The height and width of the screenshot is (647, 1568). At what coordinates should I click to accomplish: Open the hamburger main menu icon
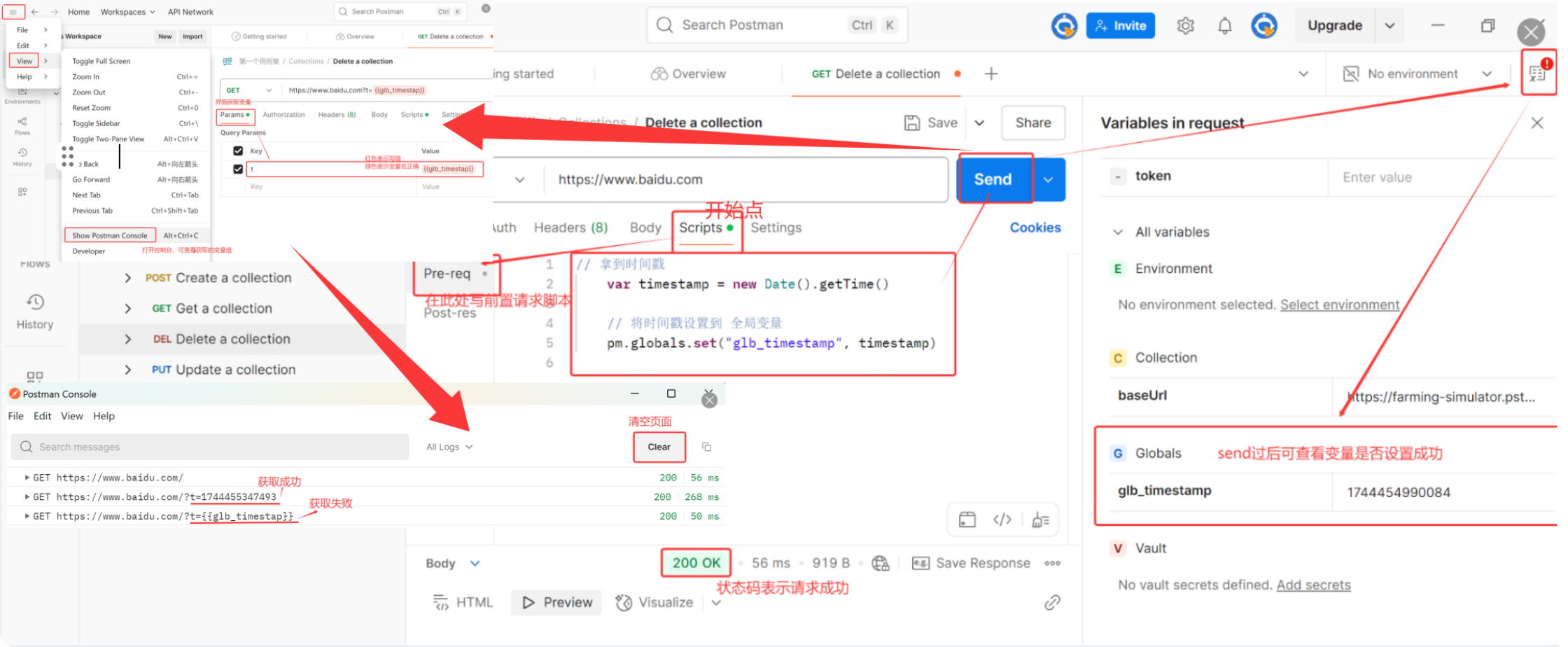tap(13, 12)
